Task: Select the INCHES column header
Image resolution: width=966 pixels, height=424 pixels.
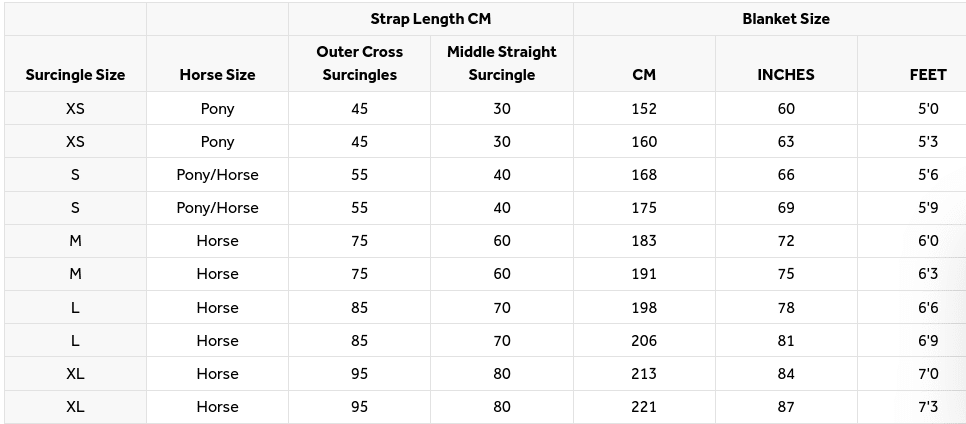Action: pos(786,75)
